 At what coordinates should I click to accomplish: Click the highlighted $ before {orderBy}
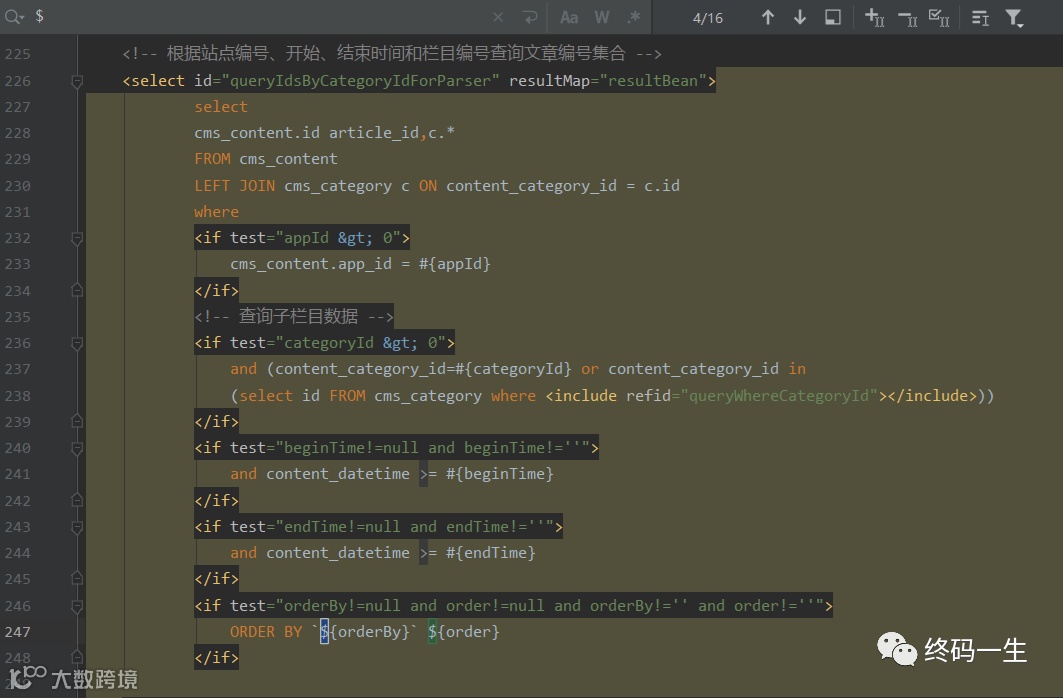pos(324,632)
